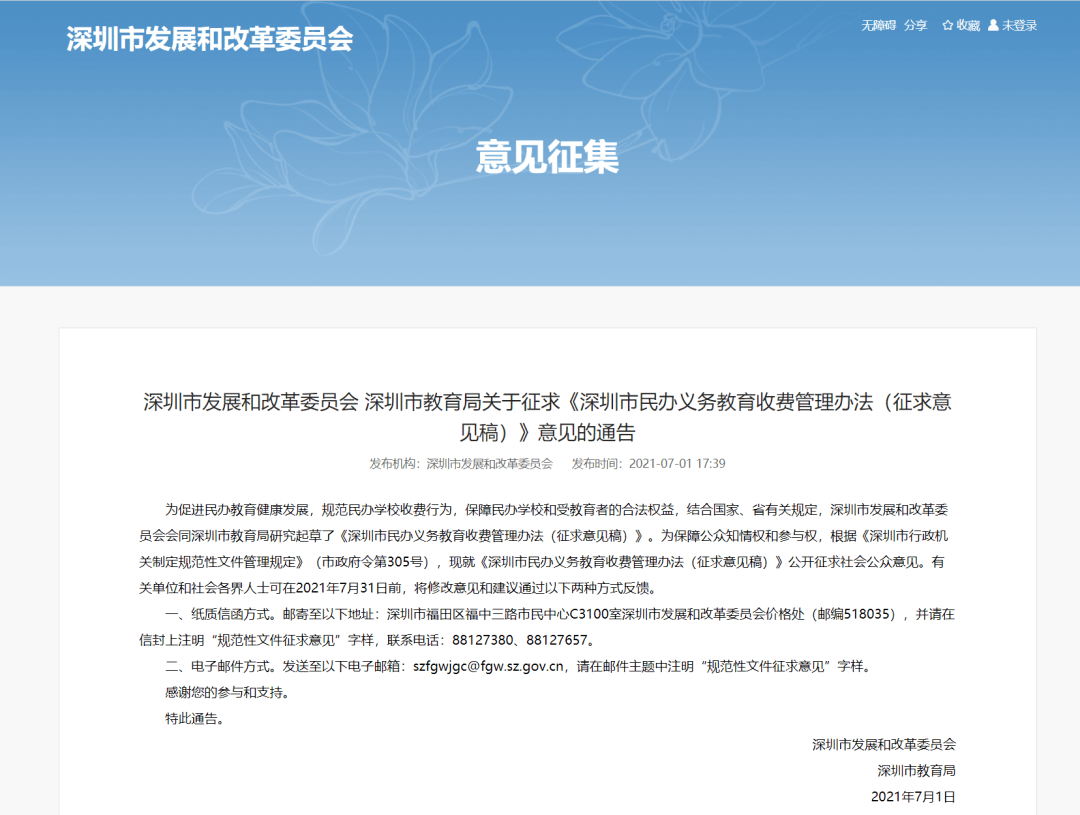Click the email address szfgwjgc@fgw.sz.gov.cn
Image resolution: width=1080 pixels, height=815 pixels.
(490, 666)
